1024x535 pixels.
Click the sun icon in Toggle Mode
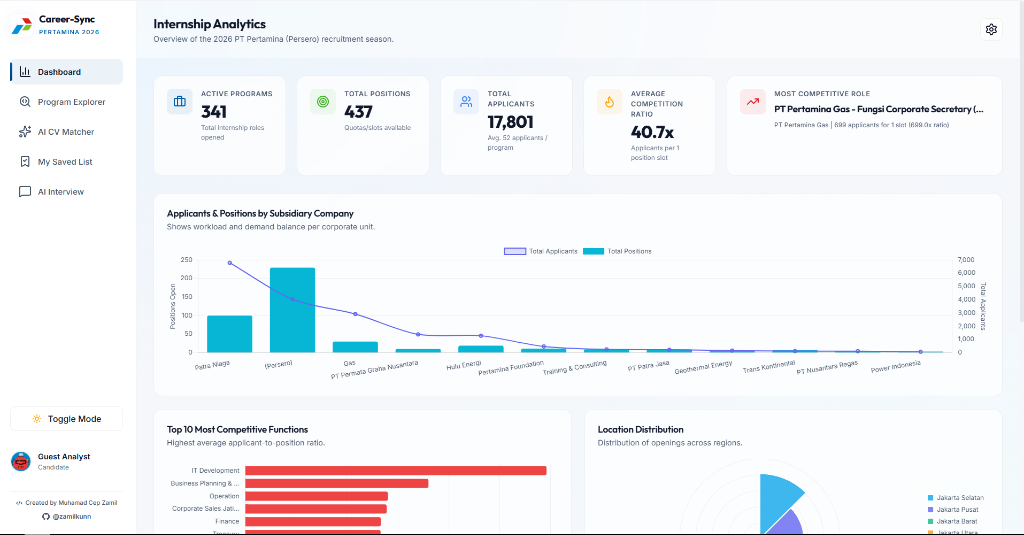[x=37, y=419]
